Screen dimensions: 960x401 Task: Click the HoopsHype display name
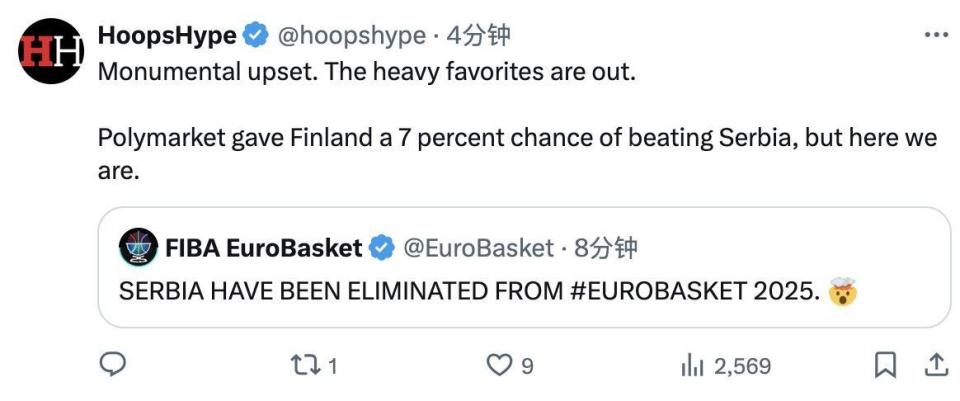coord(167,36)
